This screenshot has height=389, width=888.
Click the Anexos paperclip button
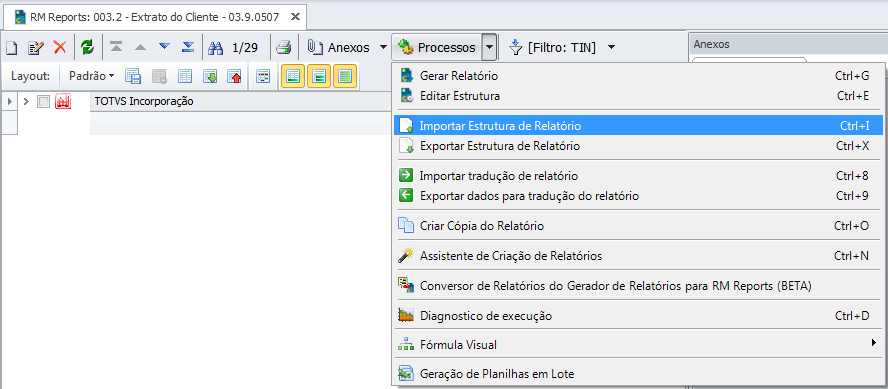coord(339,48)
